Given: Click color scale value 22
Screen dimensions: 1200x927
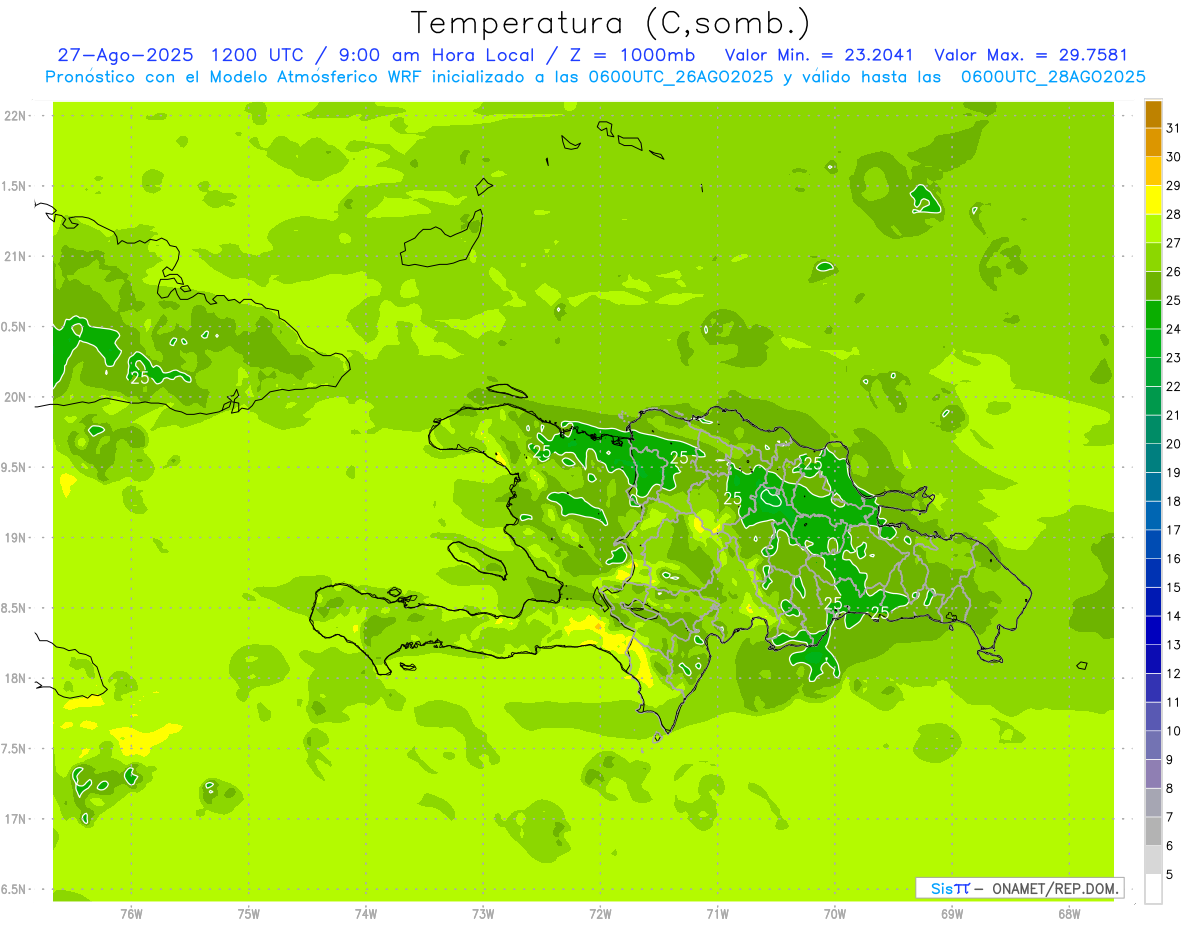Looking at the screenshot, I should point(1173,387).
